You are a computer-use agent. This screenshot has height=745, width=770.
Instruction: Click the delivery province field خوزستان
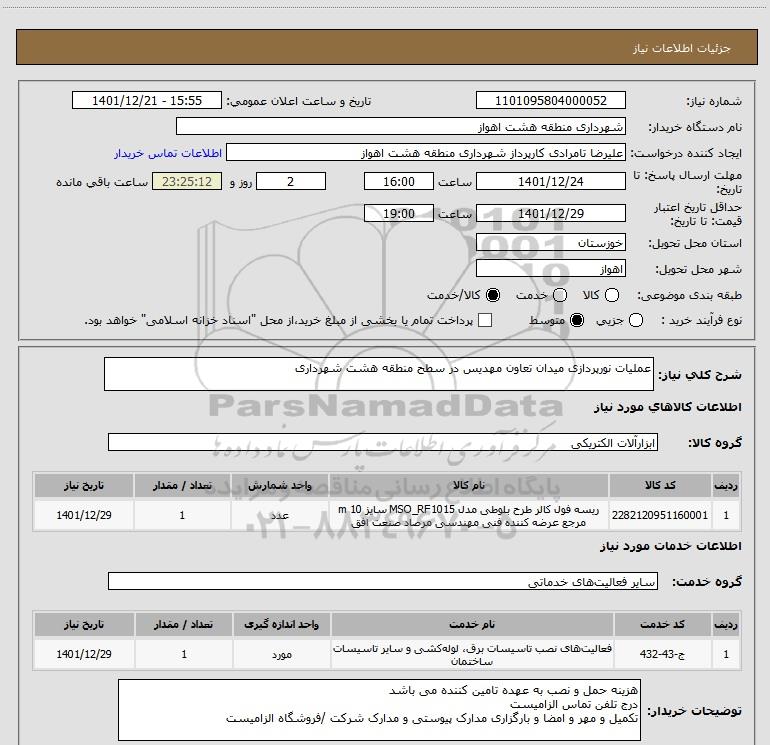click(550, 243)
